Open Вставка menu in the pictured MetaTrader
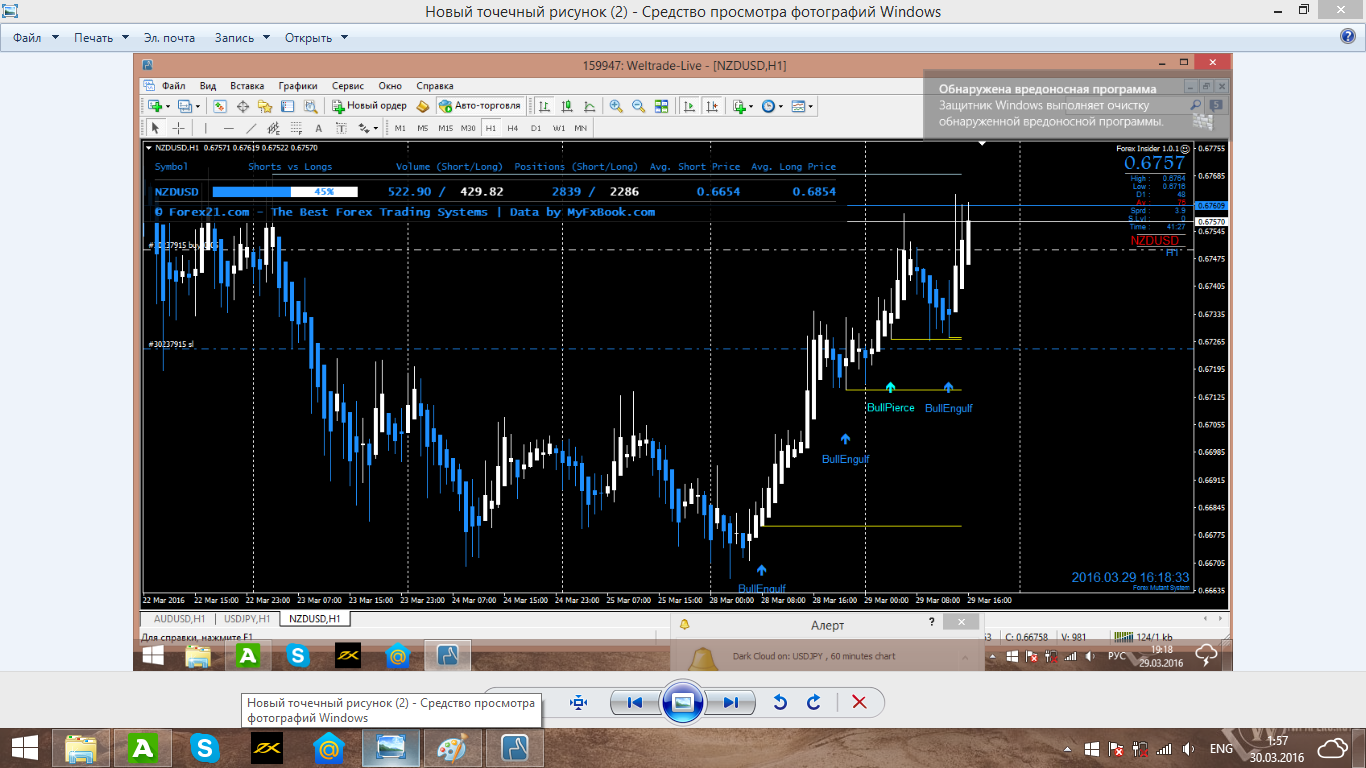The height and width of the screenshot is (768, 1366). [x=247, y=86]
